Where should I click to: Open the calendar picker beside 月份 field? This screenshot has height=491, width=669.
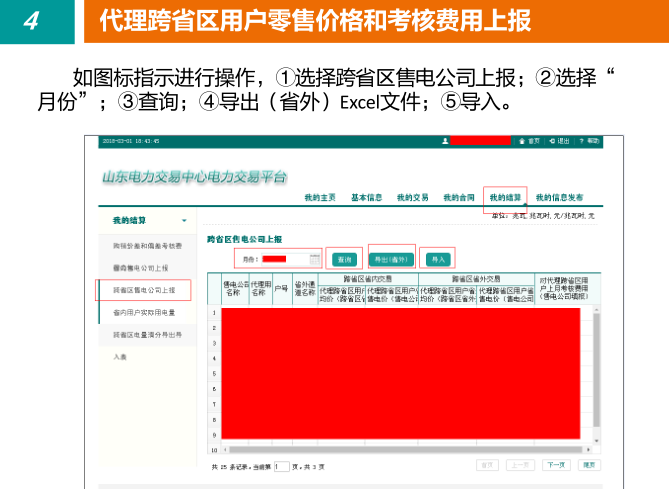pyautogui.click(x=314, y=259)
